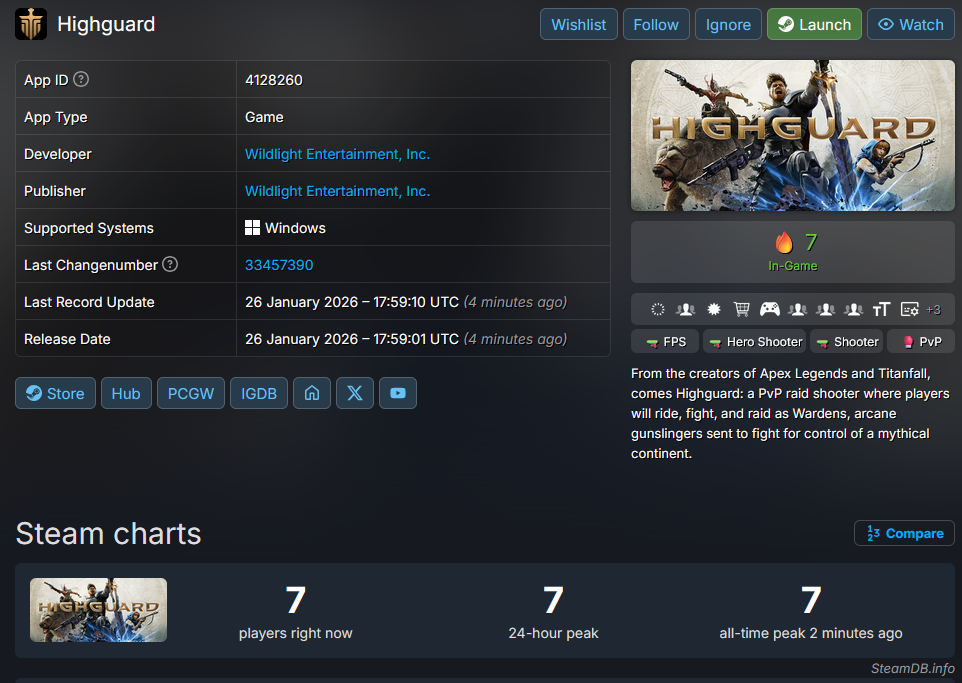Click the card with gear category icon
Viewport: 962px width, 683px height.
[x=909, y=309]
